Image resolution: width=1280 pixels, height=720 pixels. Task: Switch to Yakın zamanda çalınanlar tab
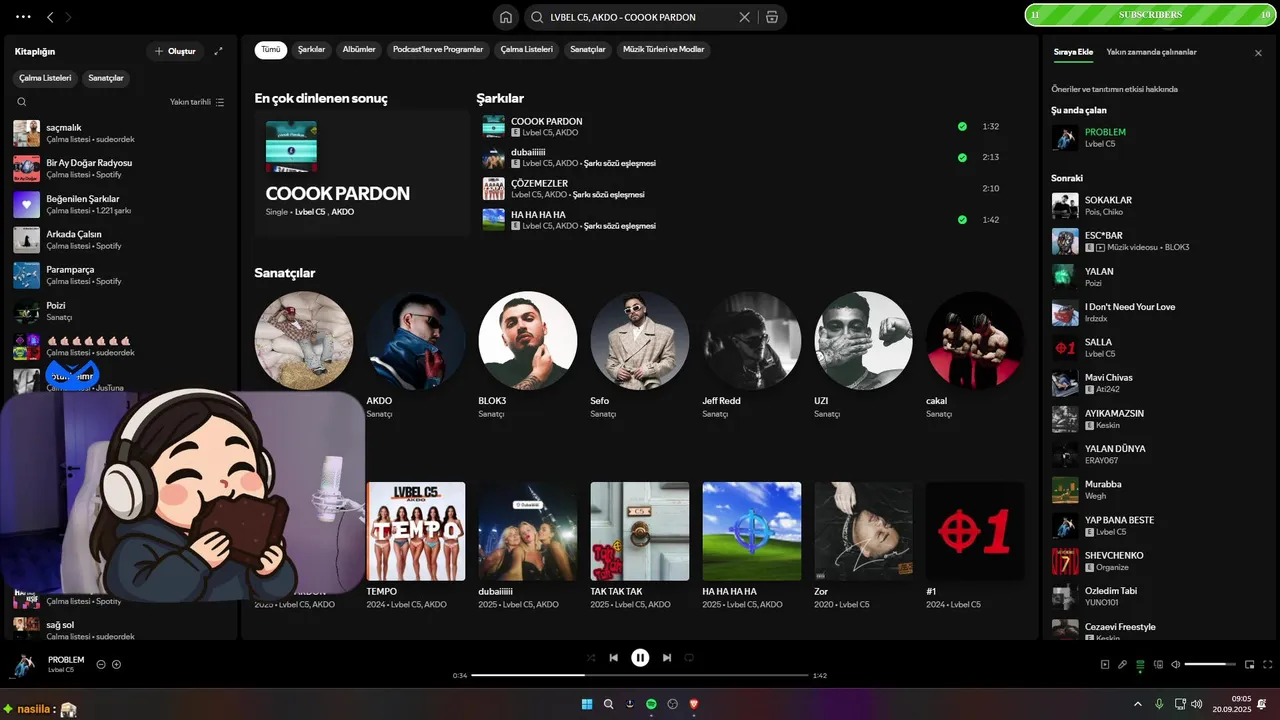[x=1151, y=52]
